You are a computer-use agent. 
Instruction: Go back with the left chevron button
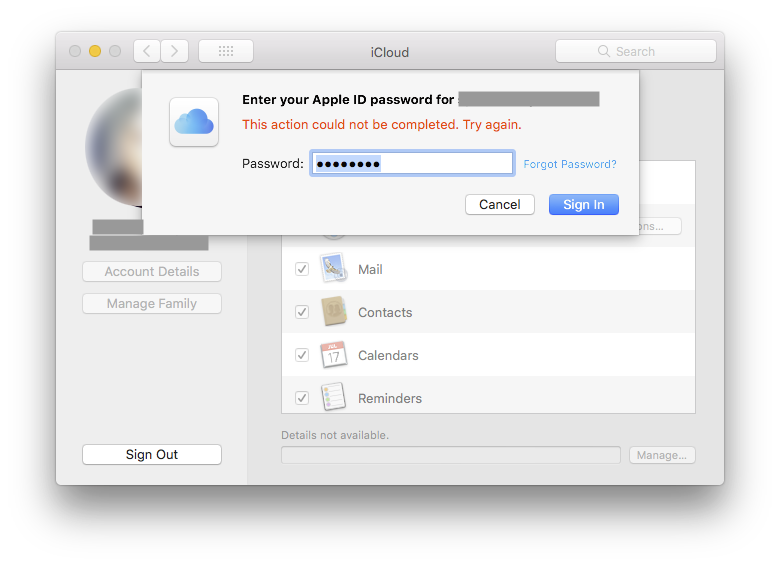pos(147,51)
